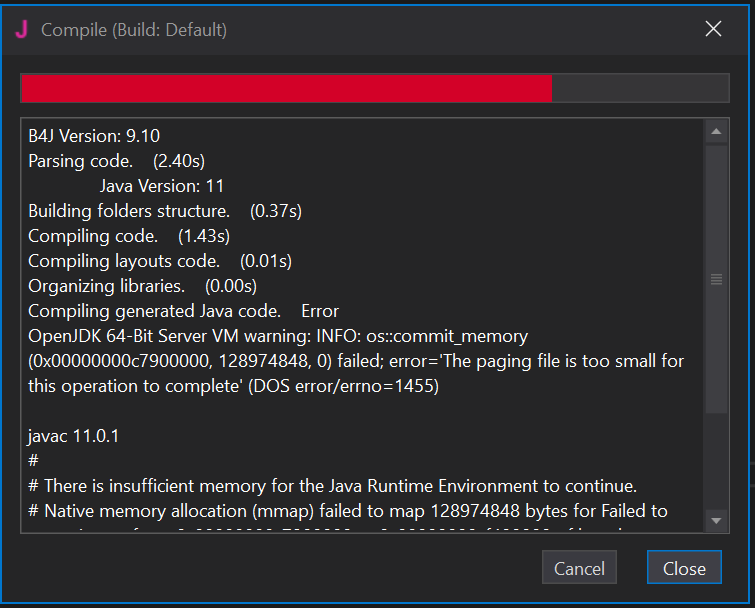Click the "Java Version: 11" log entry
755x608 pixels.
coord(162,186)
